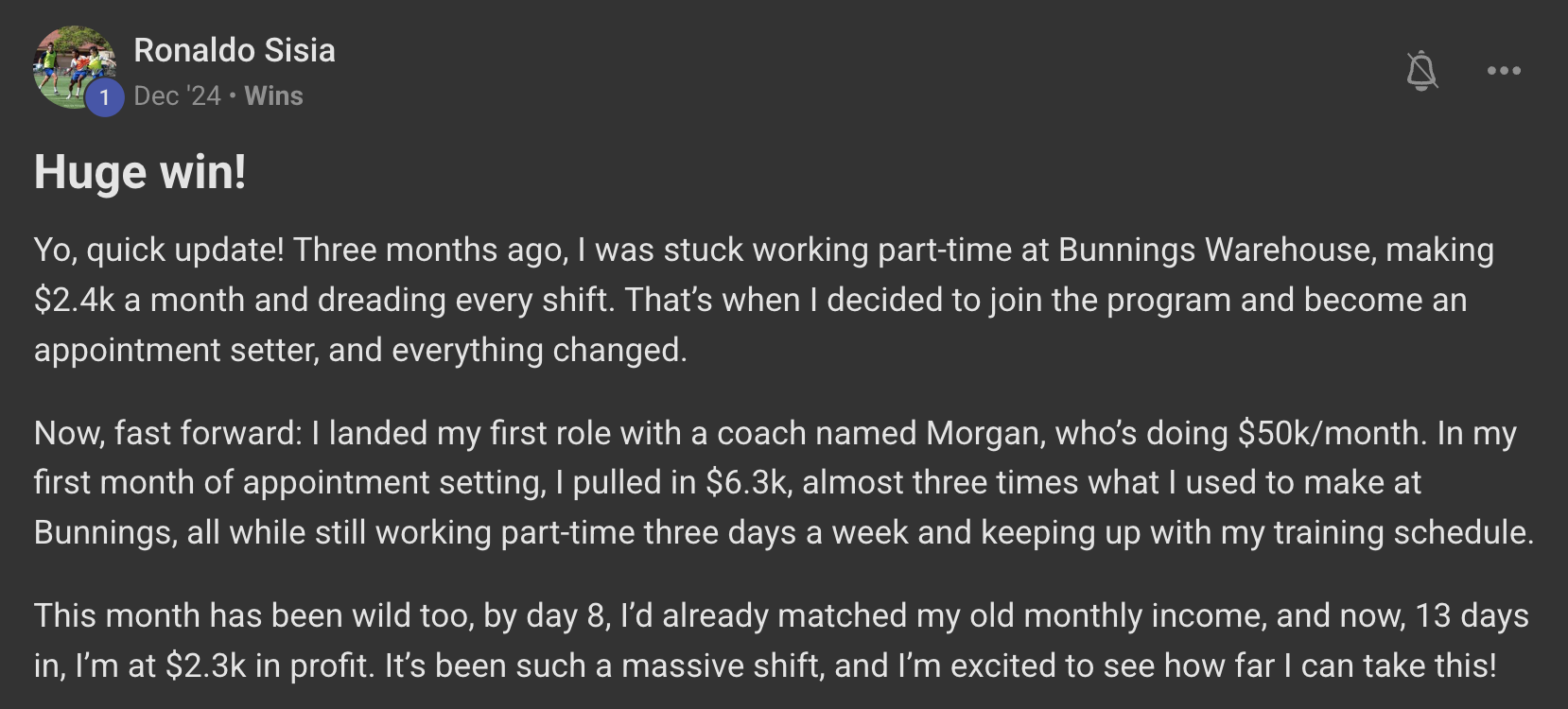1568x709 pixels.
Task: Toggle the post notification bell icon
Action: click(x=1421, y=71)
